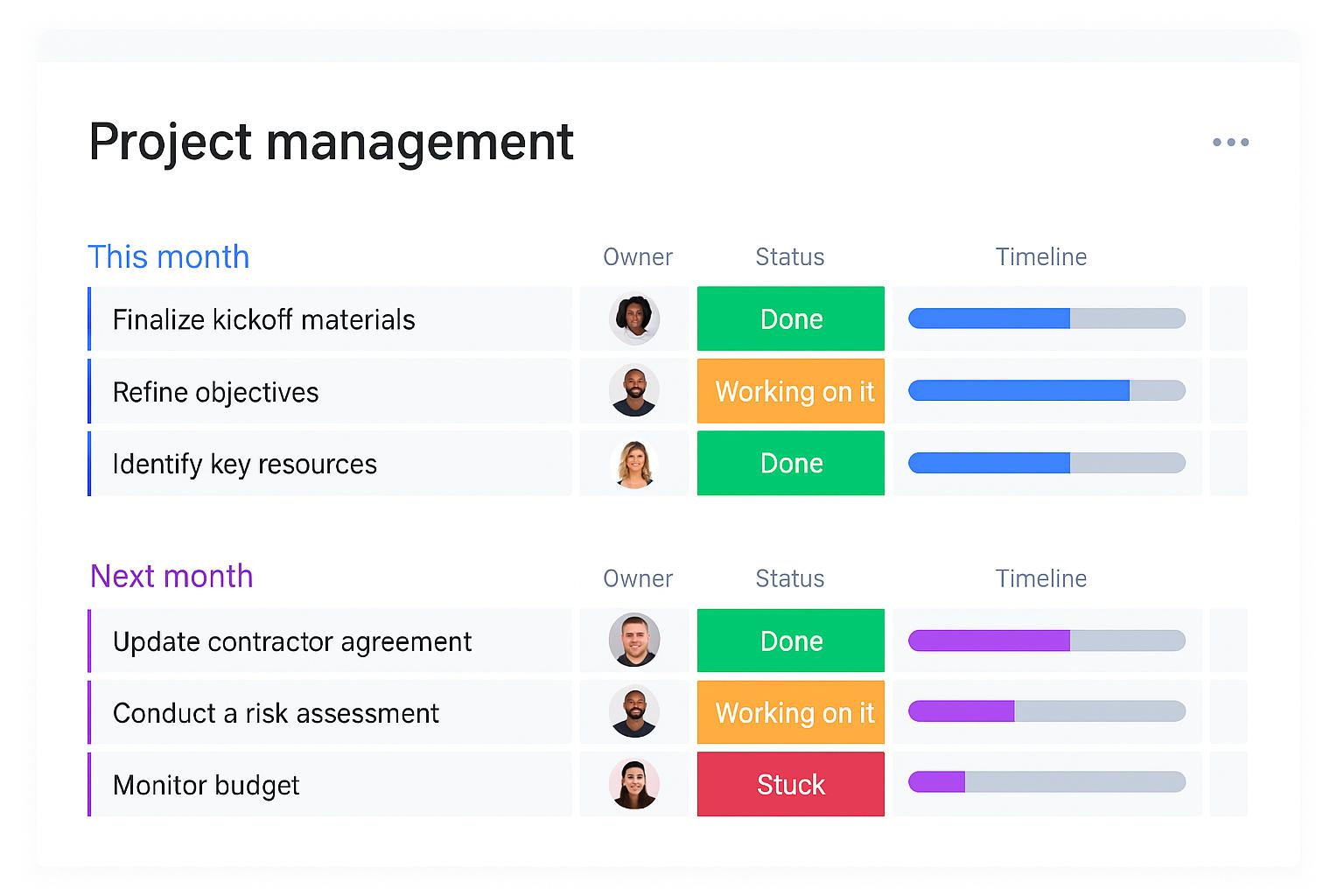Image resolution: width=1344 pixels, height=896 pixels.
Task: Collapse the Next month group header
Action: 171,577
